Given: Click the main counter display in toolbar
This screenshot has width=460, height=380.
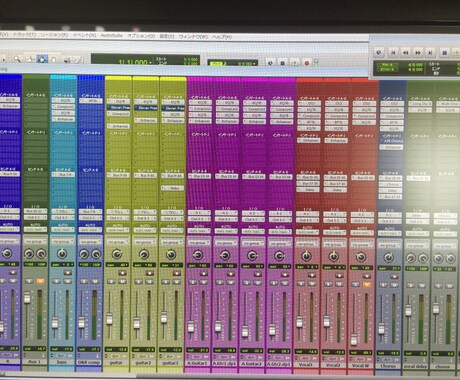Looking at the screenshot, I should tap(133, 62).
